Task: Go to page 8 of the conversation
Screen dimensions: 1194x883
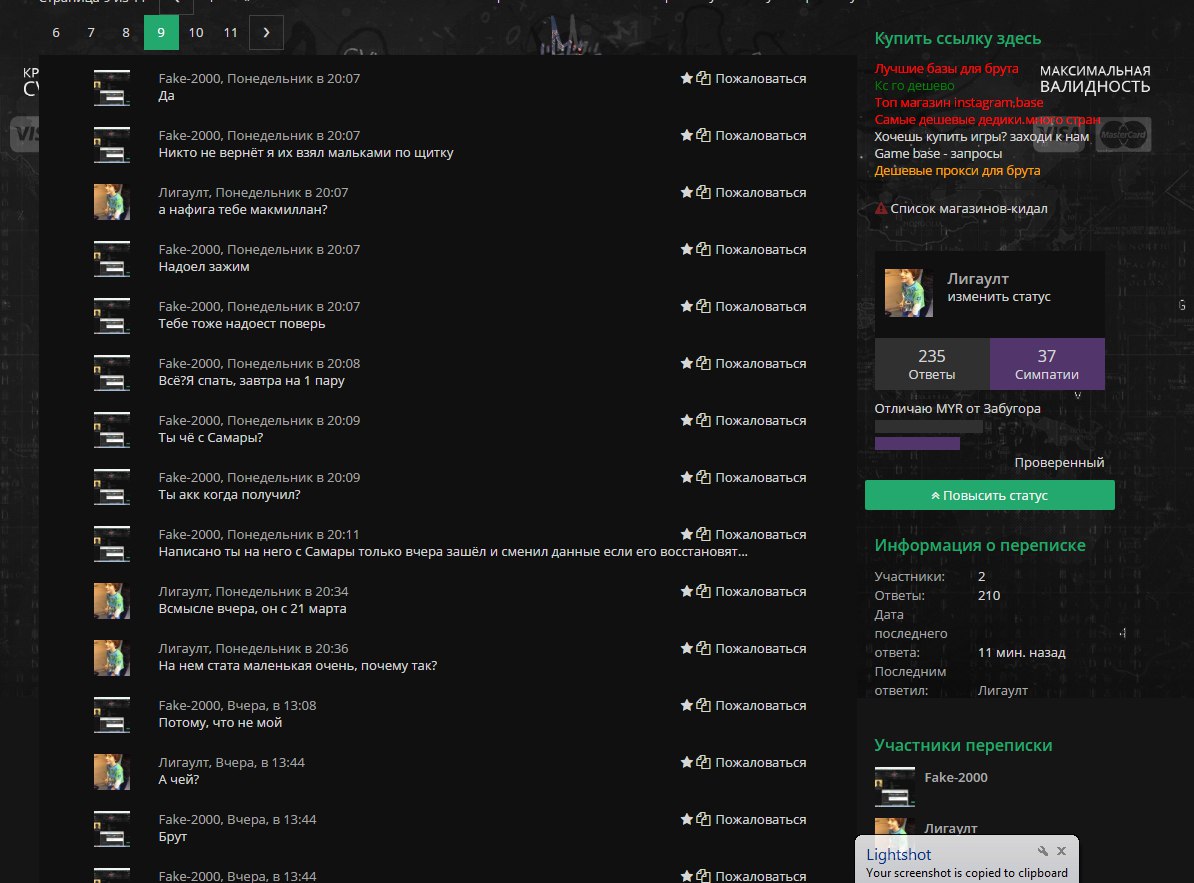Action: 126,33
